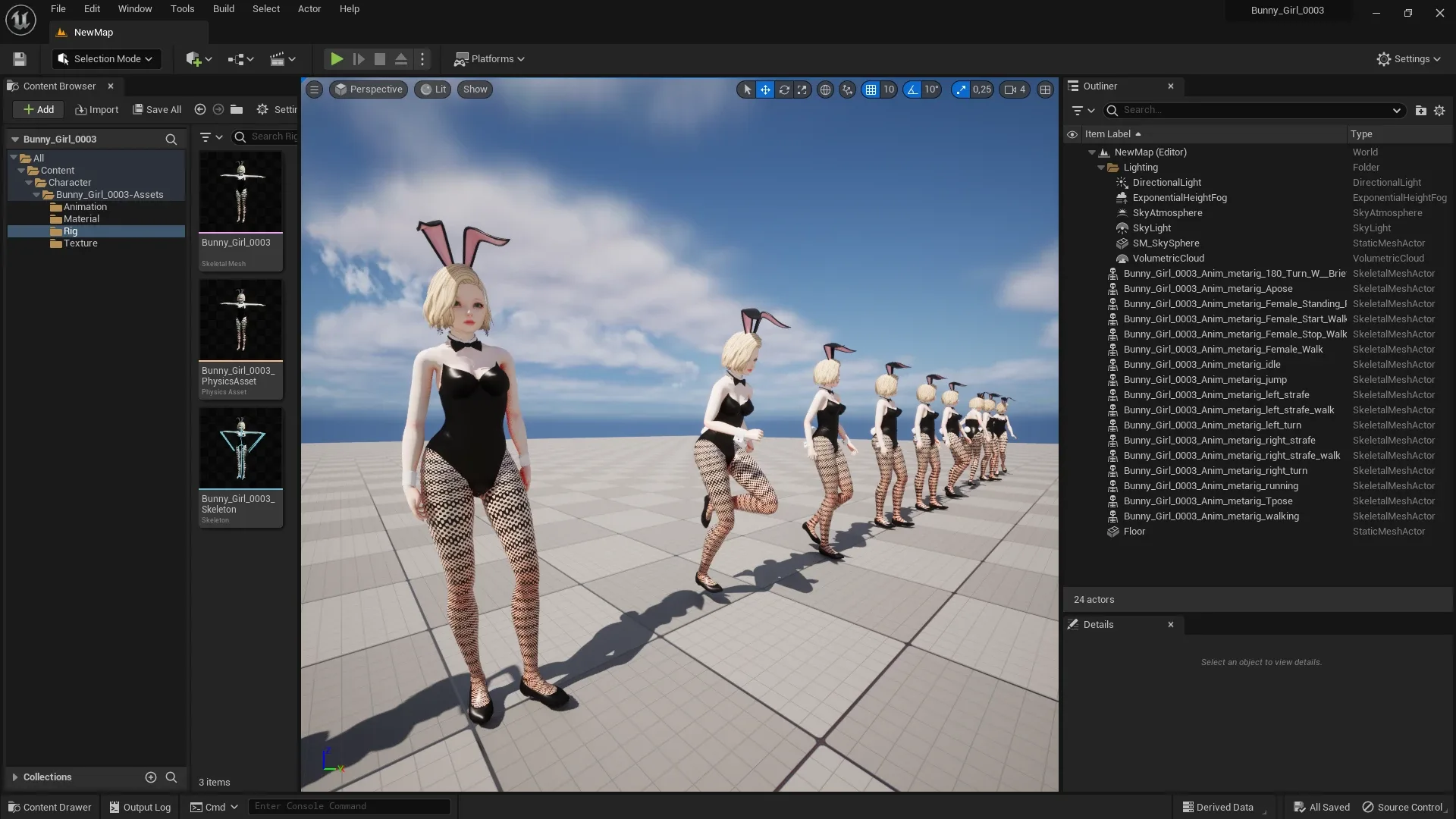
Task: Click the Save All button
Action: tap(157, 109)
